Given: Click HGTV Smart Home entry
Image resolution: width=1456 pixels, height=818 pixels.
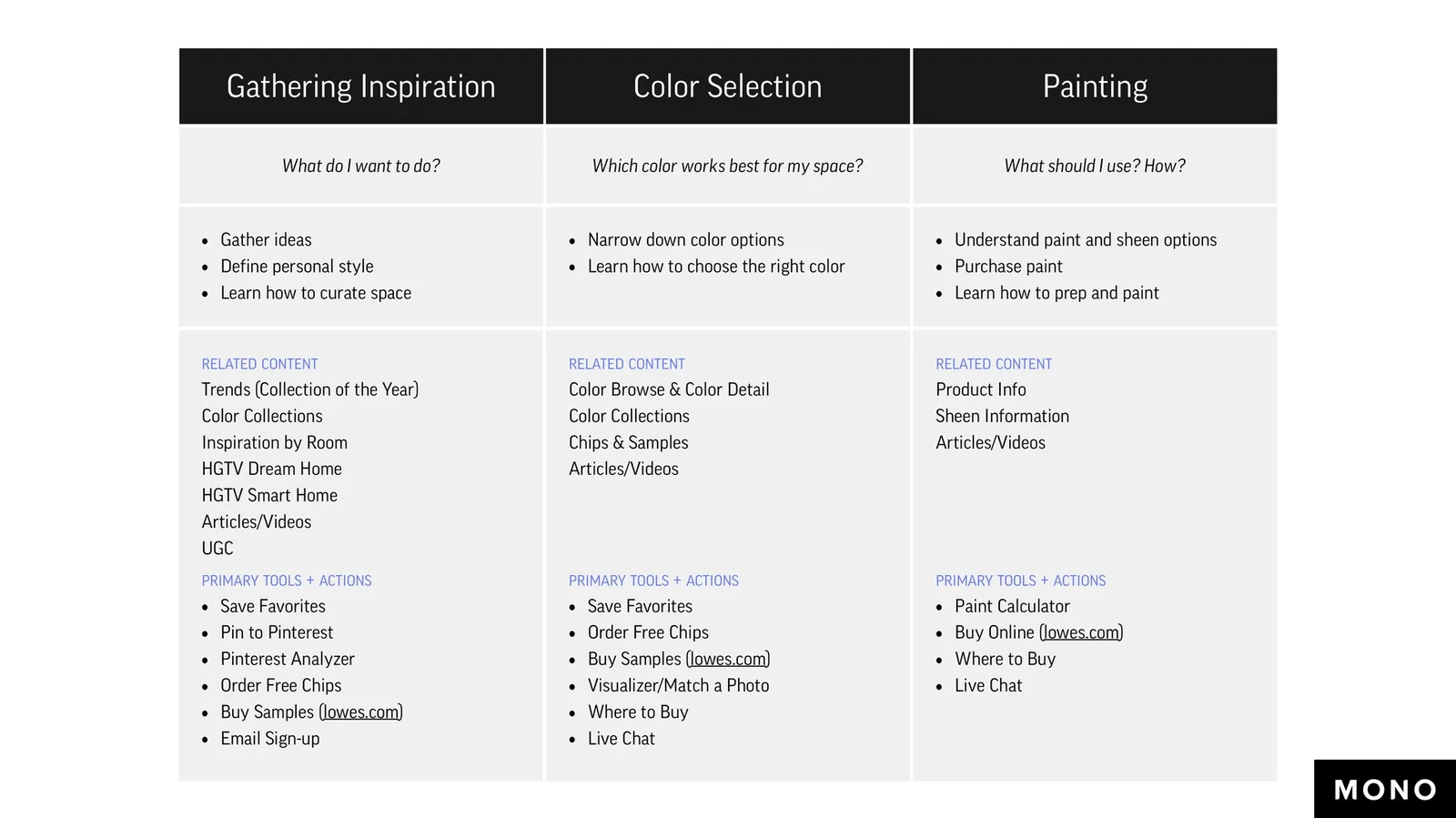Looking at the screenshot, I should coord(269,495).
